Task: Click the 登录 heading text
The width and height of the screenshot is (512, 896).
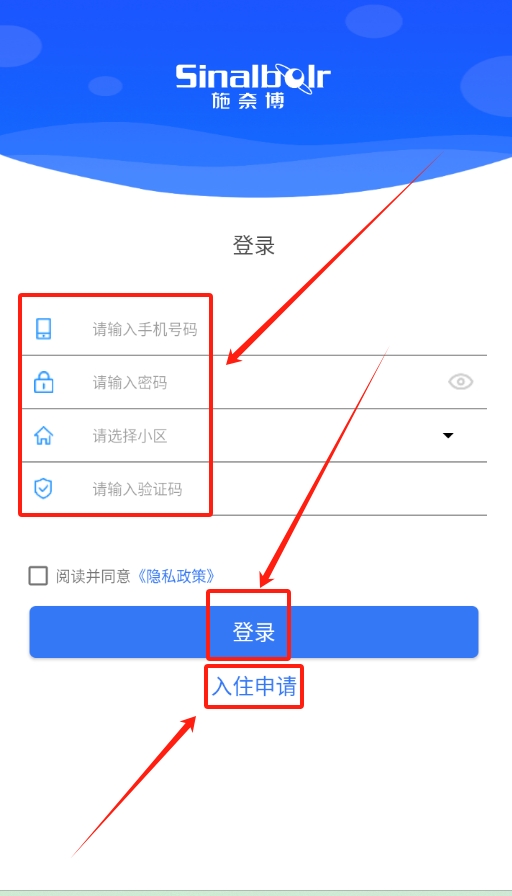Action: [x=254, y=245]
